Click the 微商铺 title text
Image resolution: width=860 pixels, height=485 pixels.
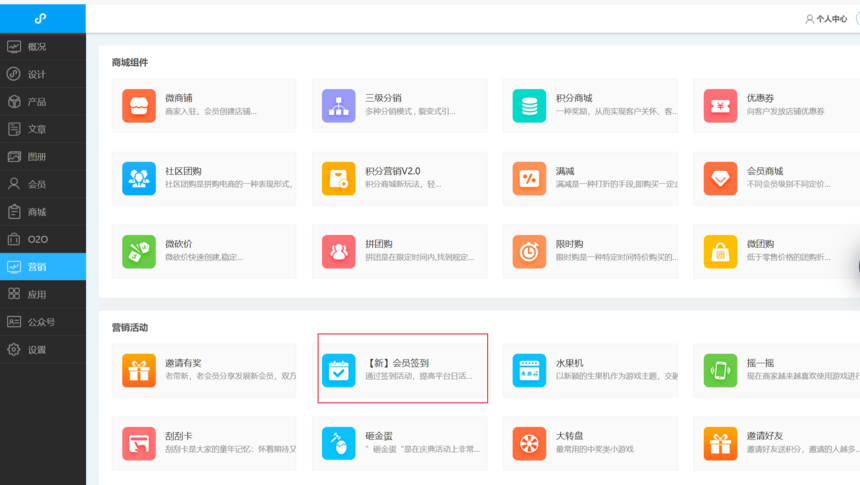pyautogui.click(x=179, y=98)
